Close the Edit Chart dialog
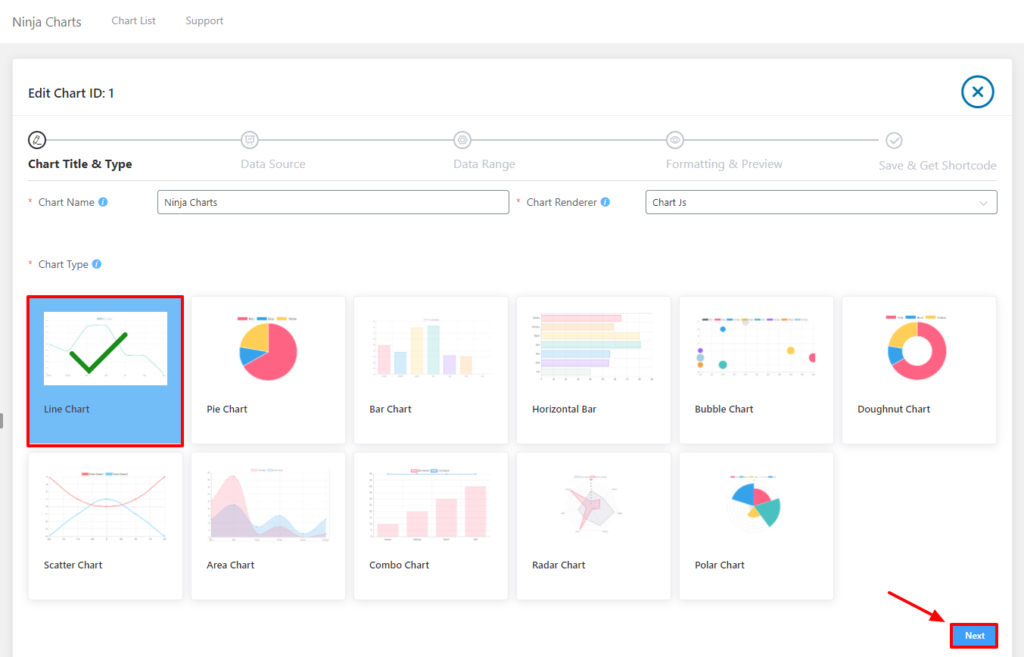The height and width of the screenshot is (657, 1024). point(977,92)
